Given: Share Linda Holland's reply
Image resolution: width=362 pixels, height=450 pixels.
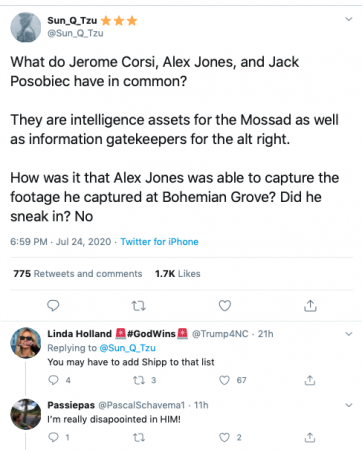Looking at the screenshot, I should (x=310, y=380).
